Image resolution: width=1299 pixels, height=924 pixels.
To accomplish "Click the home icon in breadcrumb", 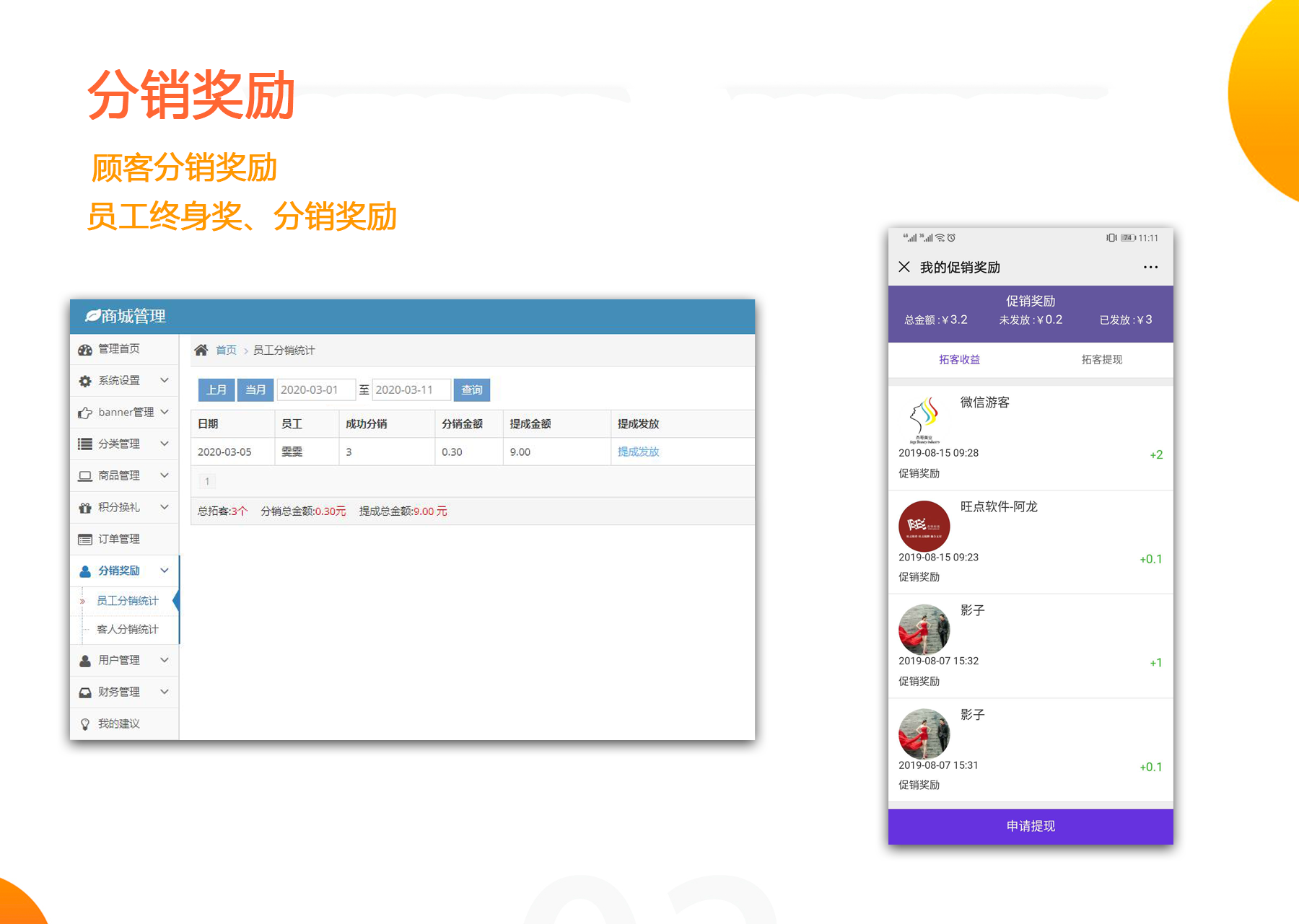I will (201, 350).
